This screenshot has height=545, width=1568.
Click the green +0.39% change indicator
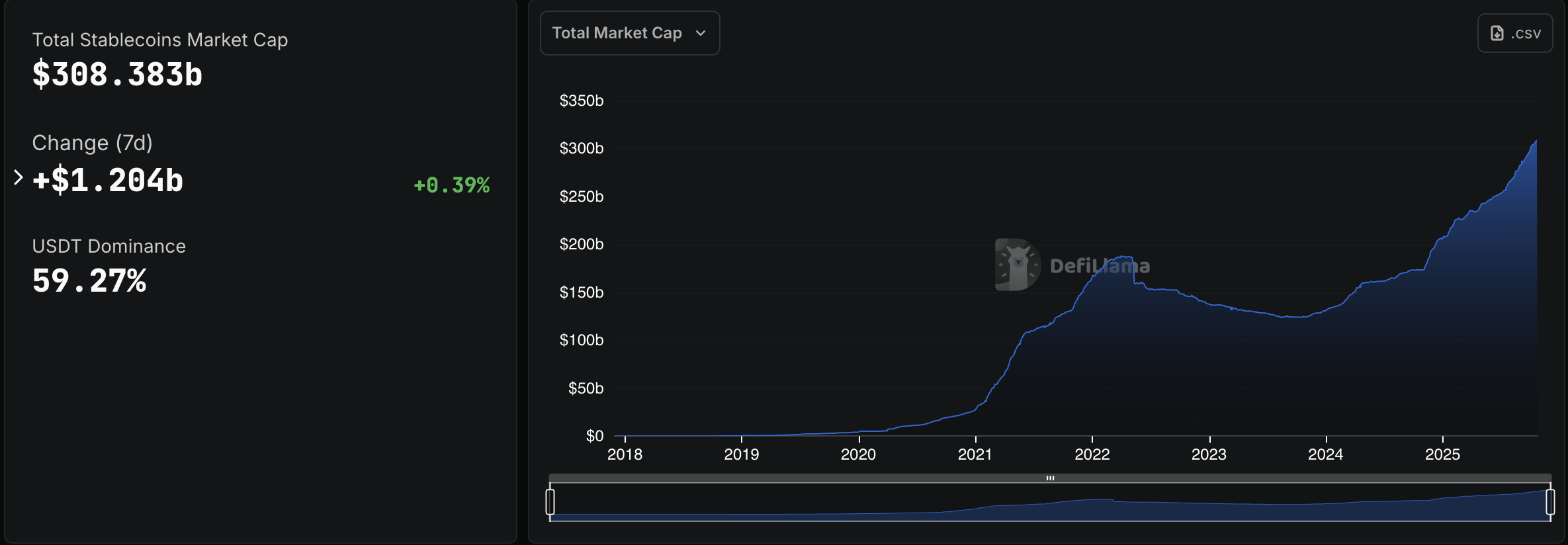click(x=451, y=185)
